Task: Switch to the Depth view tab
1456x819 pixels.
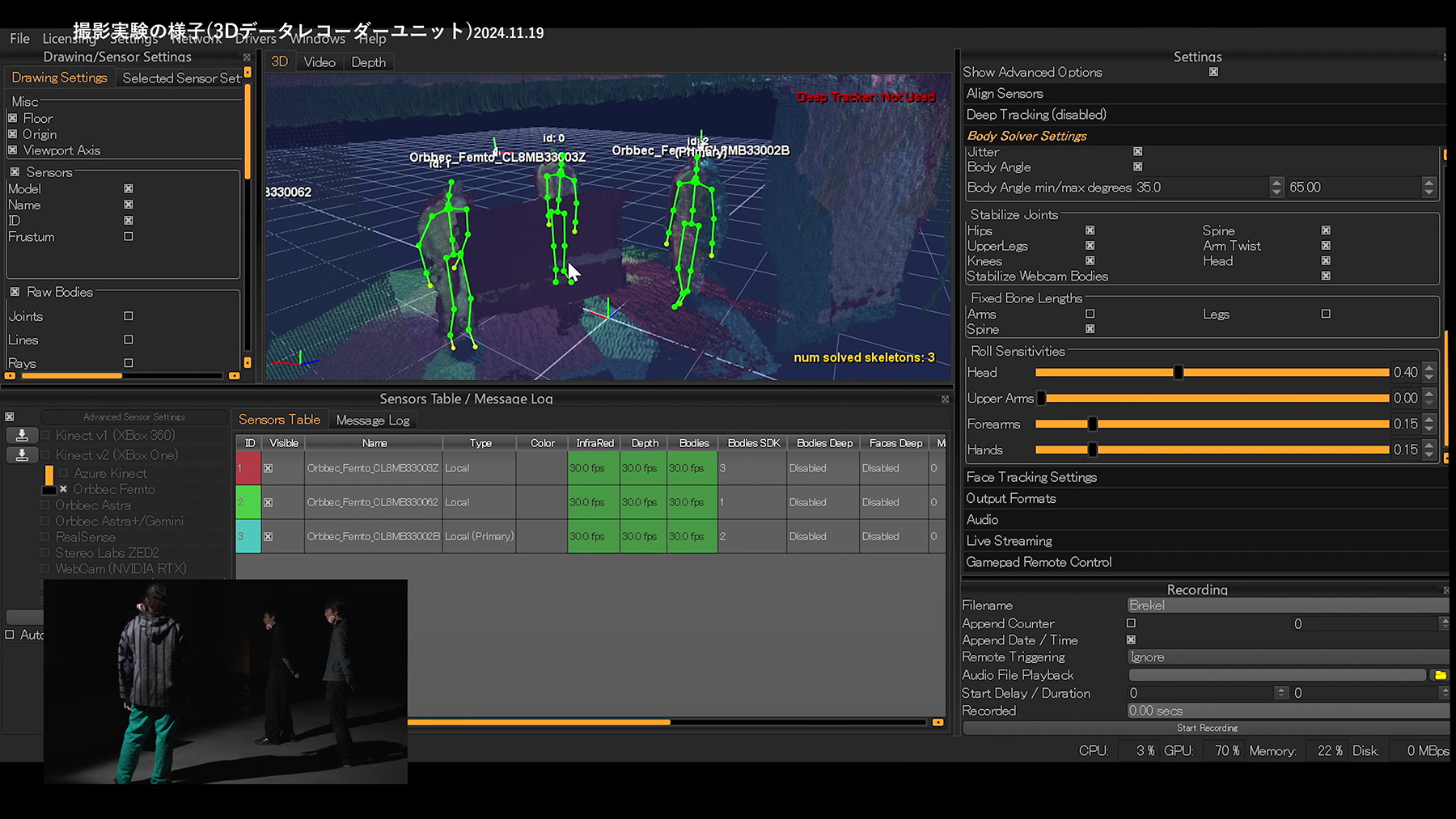Action: click(368, 62)
